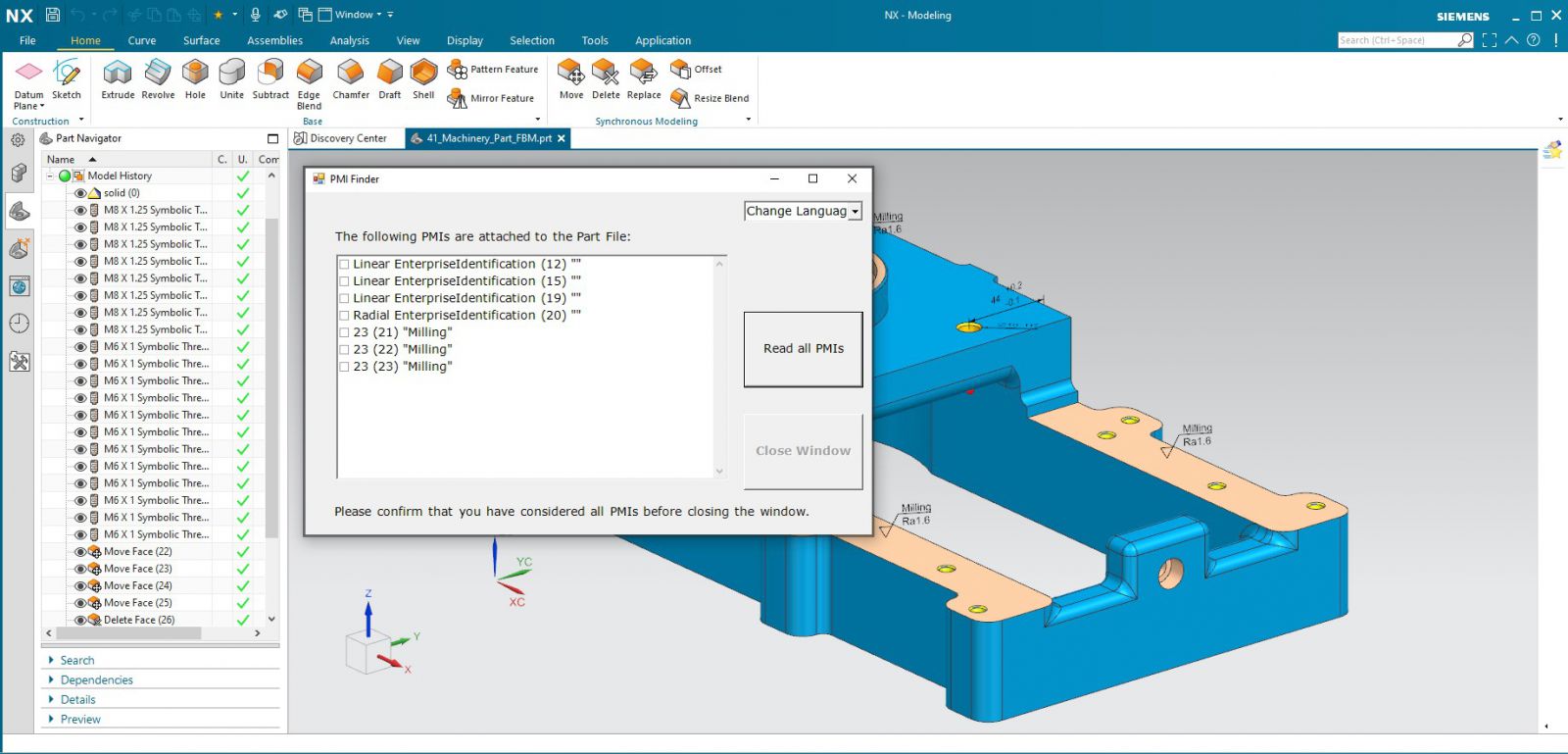Check Linear EnterpriseIdentification (12) box
Screen dimensions: 1568x754
click(344, 264)
